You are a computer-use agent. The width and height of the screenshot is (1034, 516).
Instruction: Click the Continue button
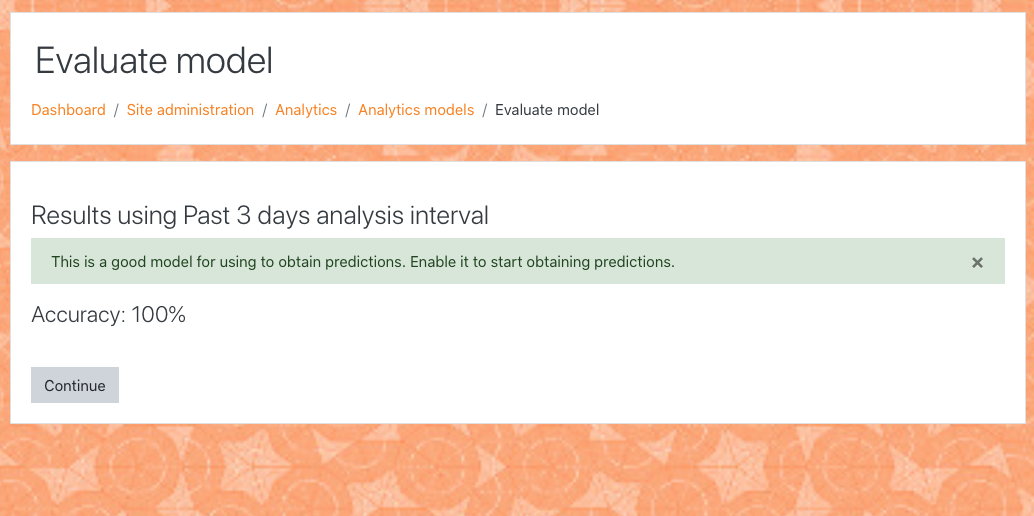coord(75,385)
